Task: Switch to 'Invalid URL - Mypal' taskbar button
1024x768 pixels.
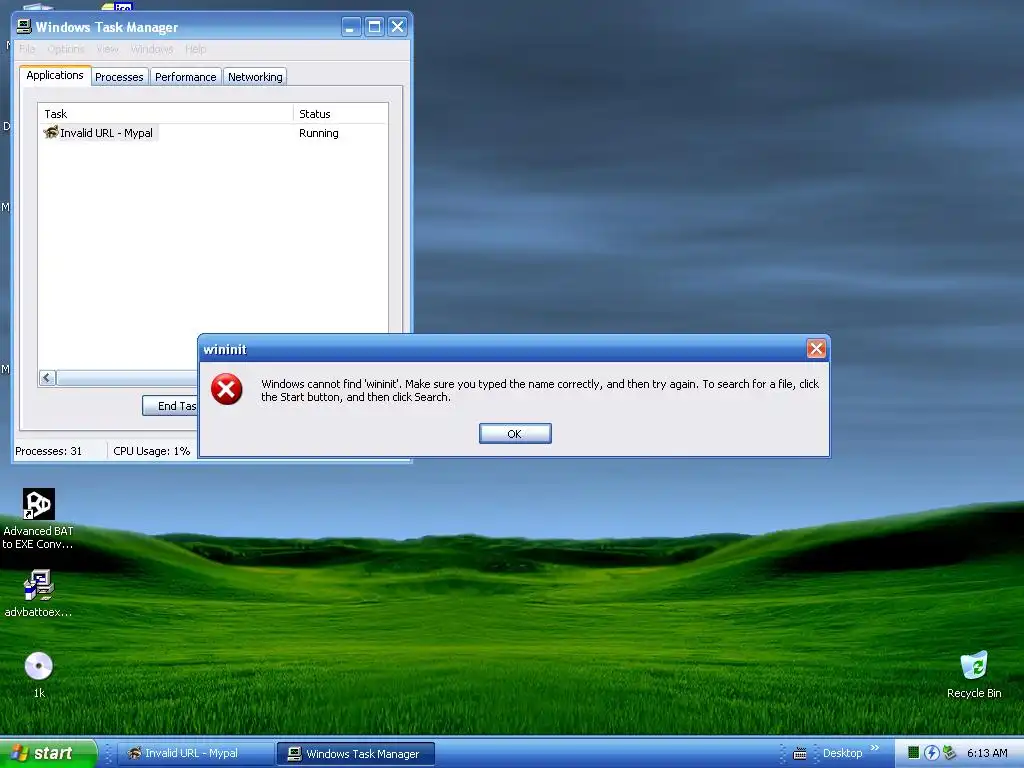Action: 195,754
